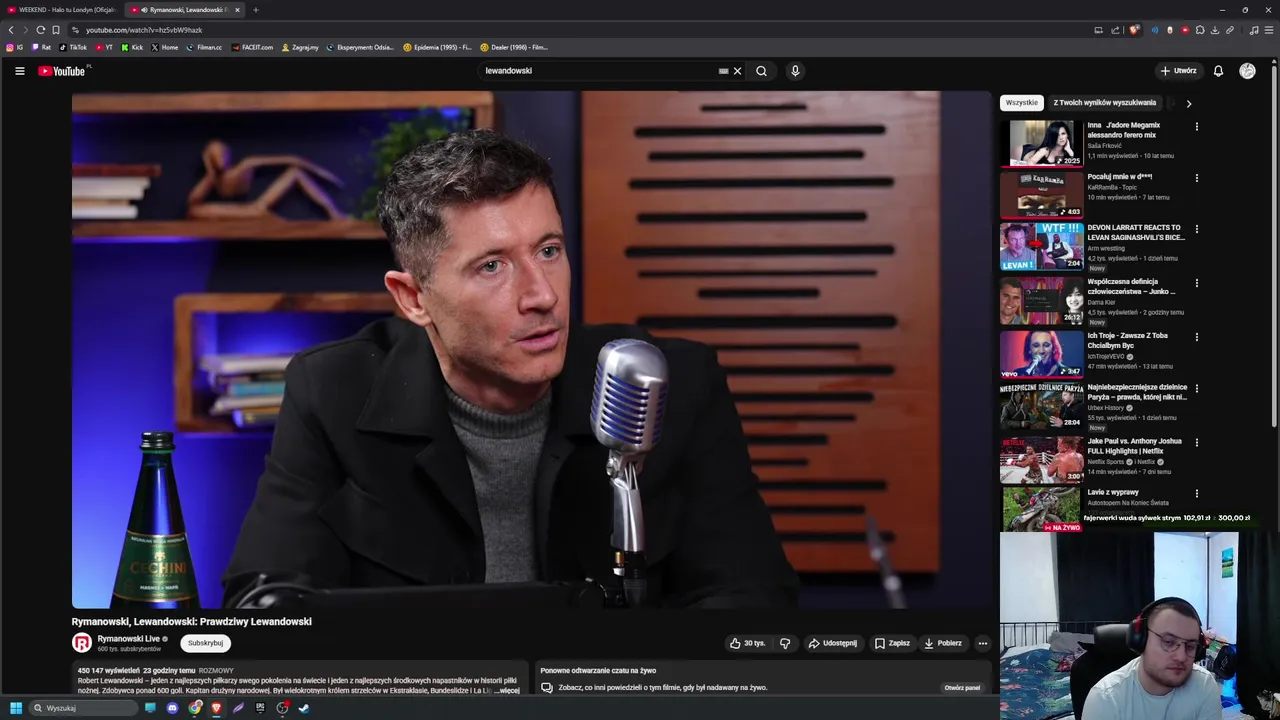Open the Najniebezpieczniejsze dzielnice Paryża video title
Image resolution: width=1280 pixels, height=720 pixels.
point(1137,392)
